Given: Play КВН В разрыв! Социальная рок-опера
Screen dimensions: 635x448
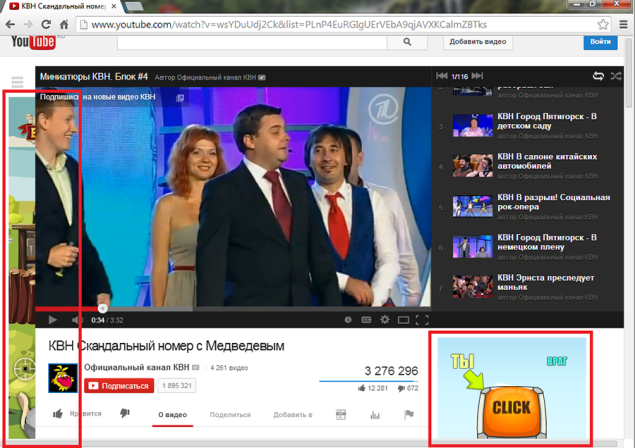Looking at the screenshot, I should tap(554, 202).
